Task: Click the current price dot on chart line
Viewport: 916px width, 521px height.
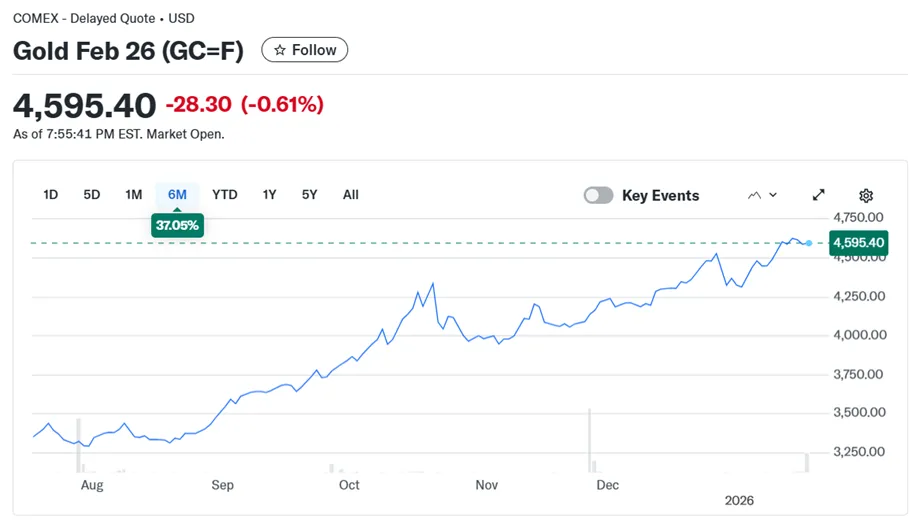Action: [809, 243]
